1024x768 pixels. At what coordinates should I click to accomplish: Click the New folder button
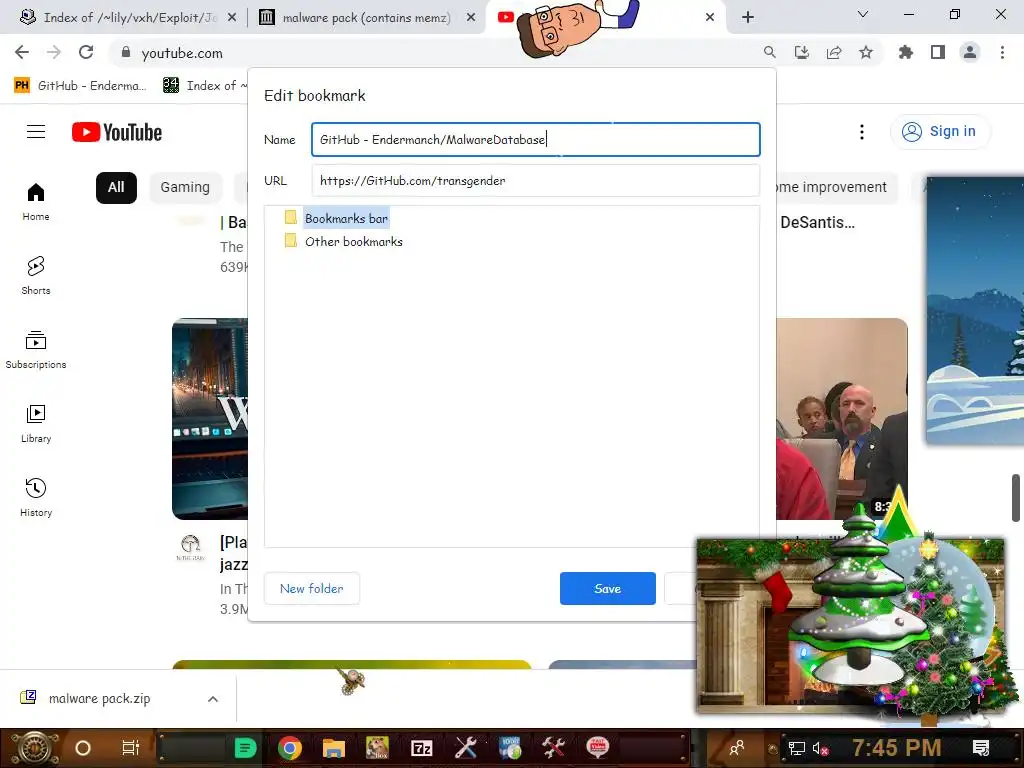point(312,588)
